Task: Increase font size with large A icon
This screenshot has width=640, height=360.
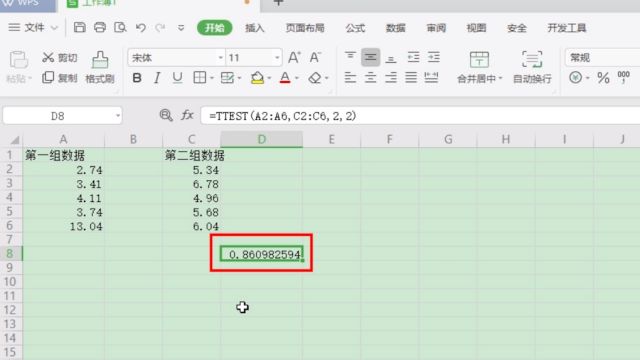Action: coord(294,58)
